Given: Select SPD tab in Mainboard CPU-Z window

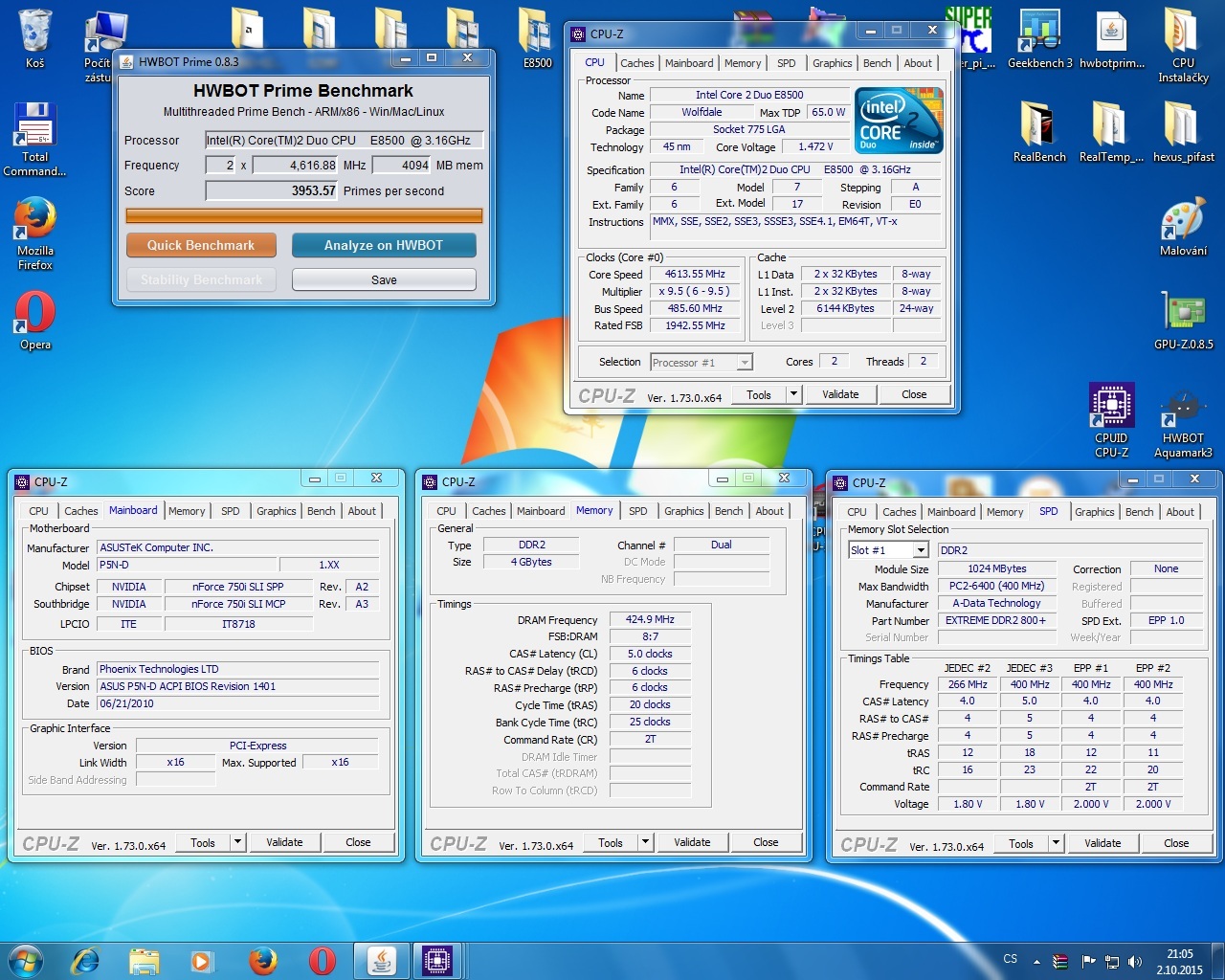Looking at the screenshot, I should (231, 511).
